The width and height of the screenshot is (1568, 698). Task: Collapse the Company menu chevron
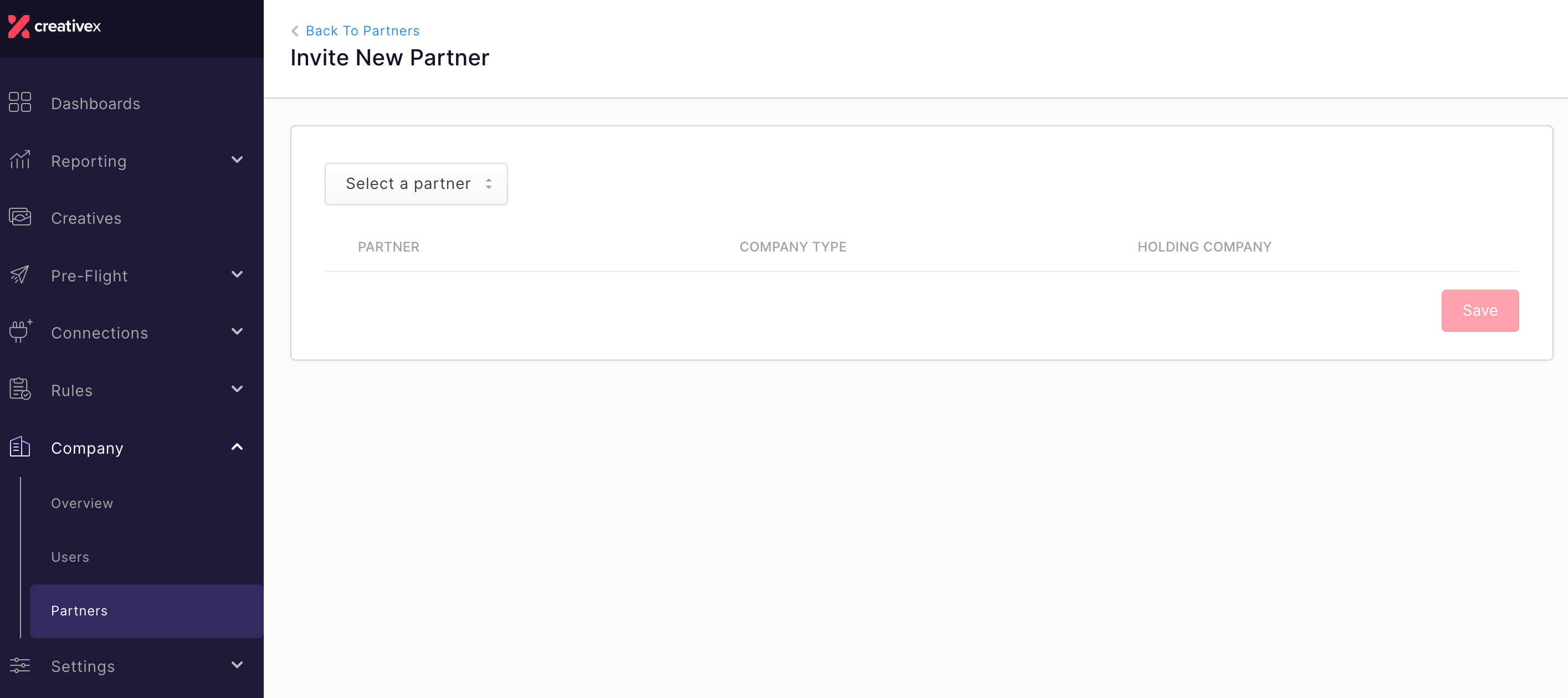[237, 447]
